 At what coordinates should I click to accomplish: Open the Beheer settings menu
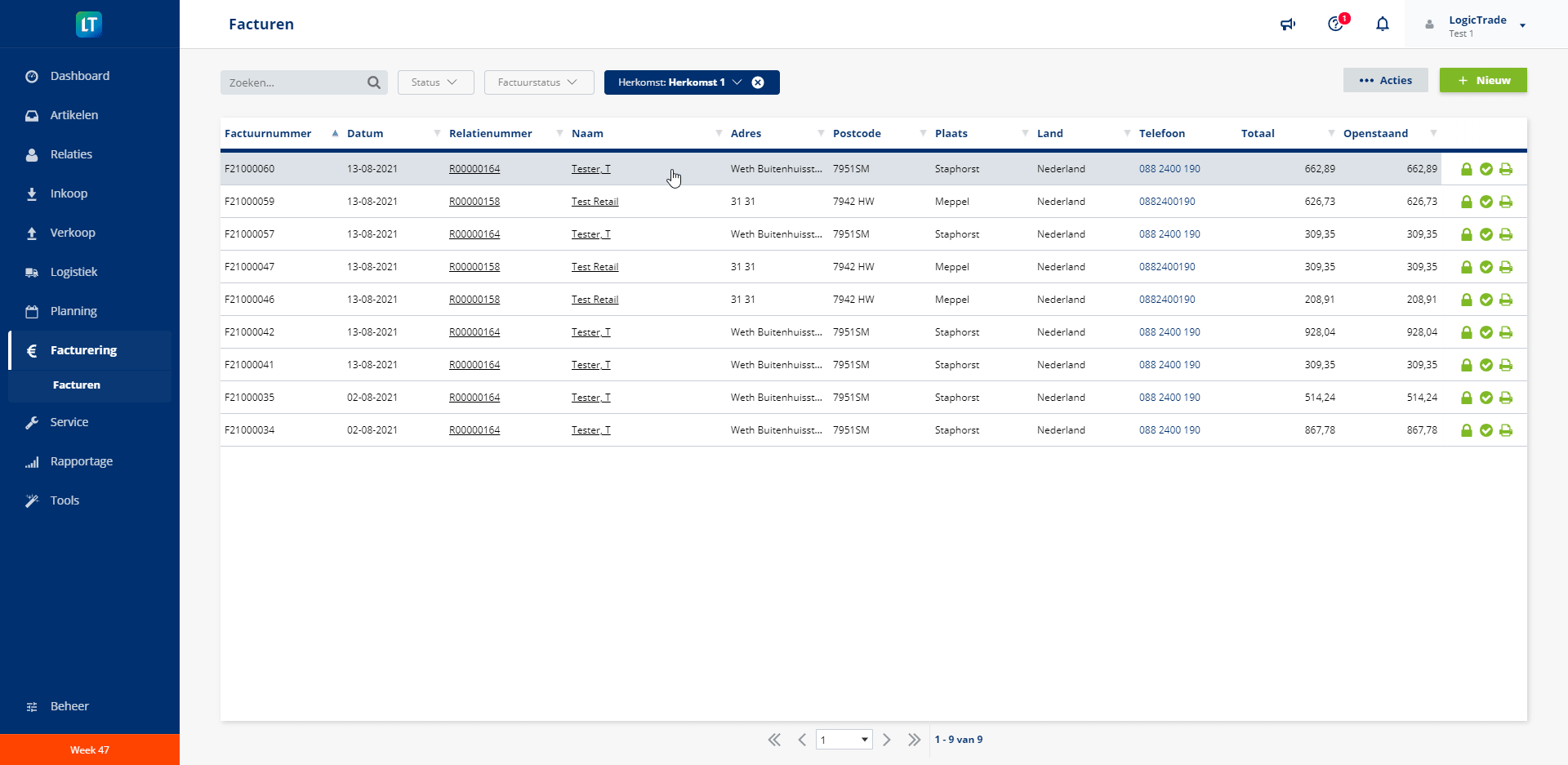click(69, 706)
